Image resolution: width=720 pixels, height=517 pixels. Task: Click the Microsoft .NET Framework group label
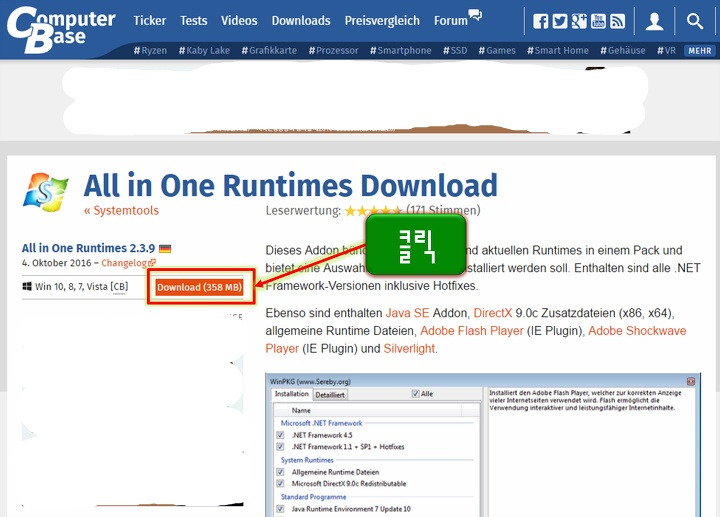coord(321,423)
